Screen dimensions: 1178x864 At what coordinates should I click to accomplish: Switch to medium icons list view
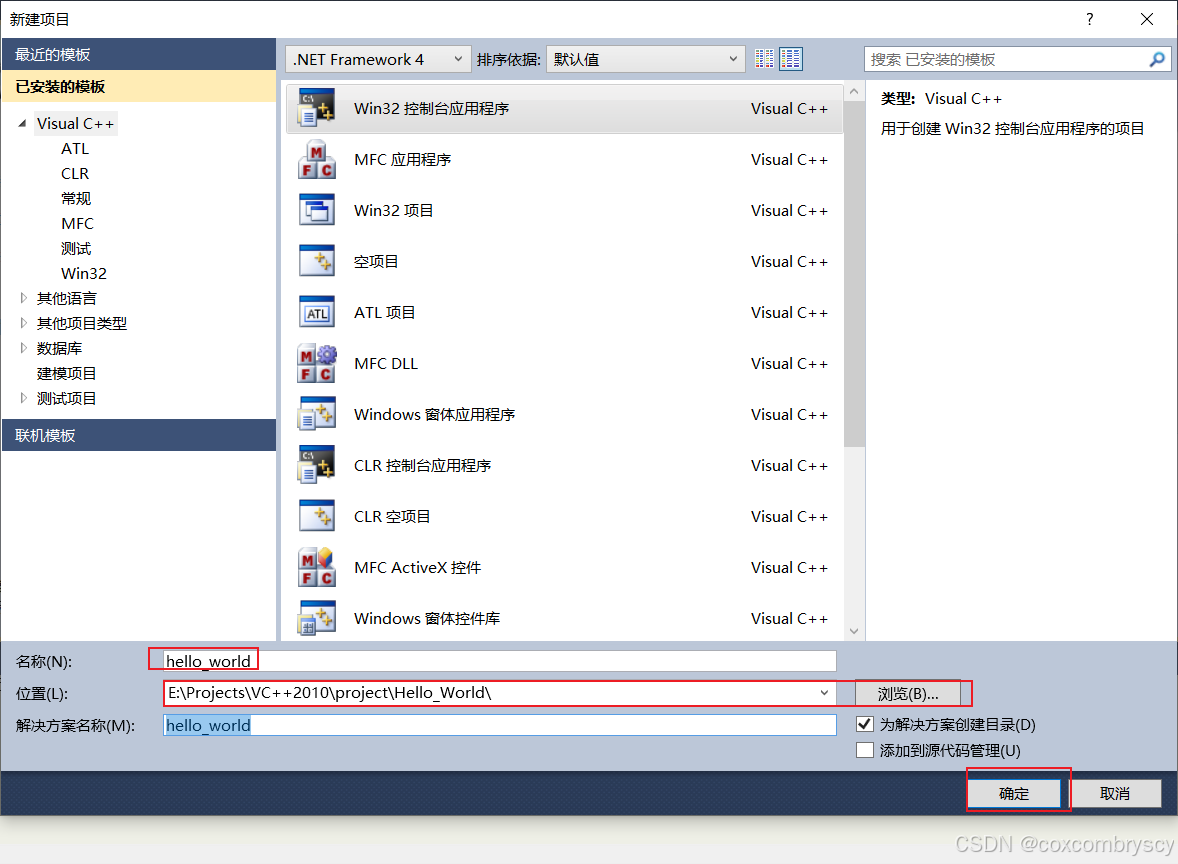pos(790,59)
